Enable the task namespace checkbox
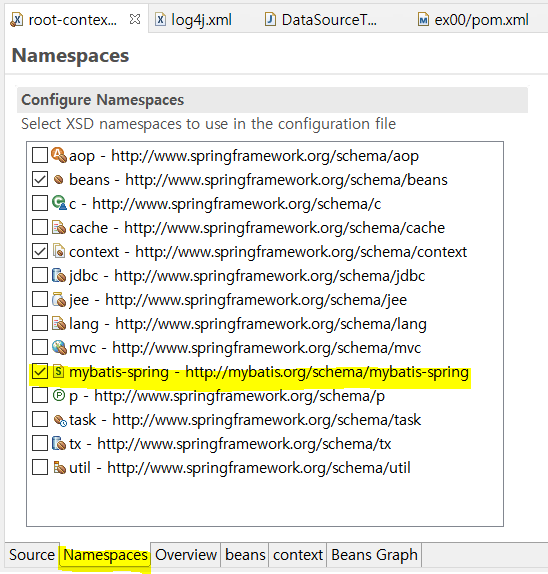 coord(40,419)
